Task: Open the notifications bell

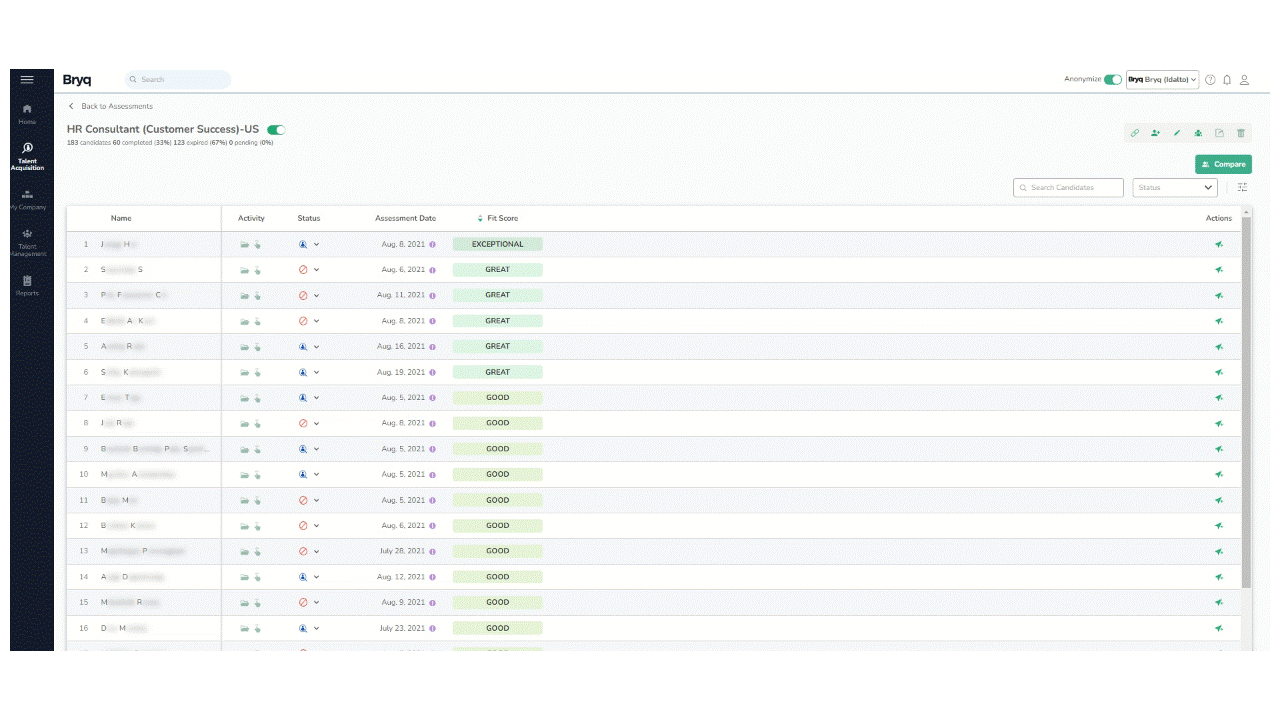Action: (1227, 80)
